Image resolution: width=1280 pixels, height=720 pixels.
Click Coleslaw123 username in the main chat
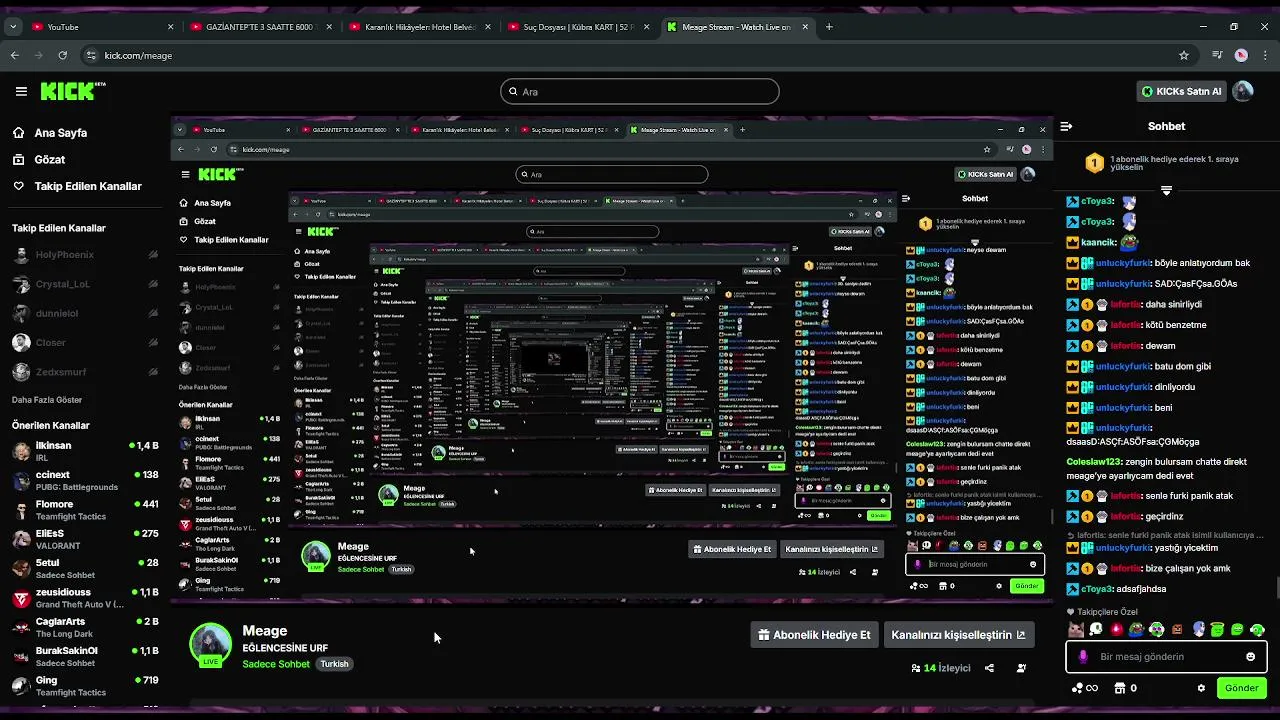(x=1094, y=462)
